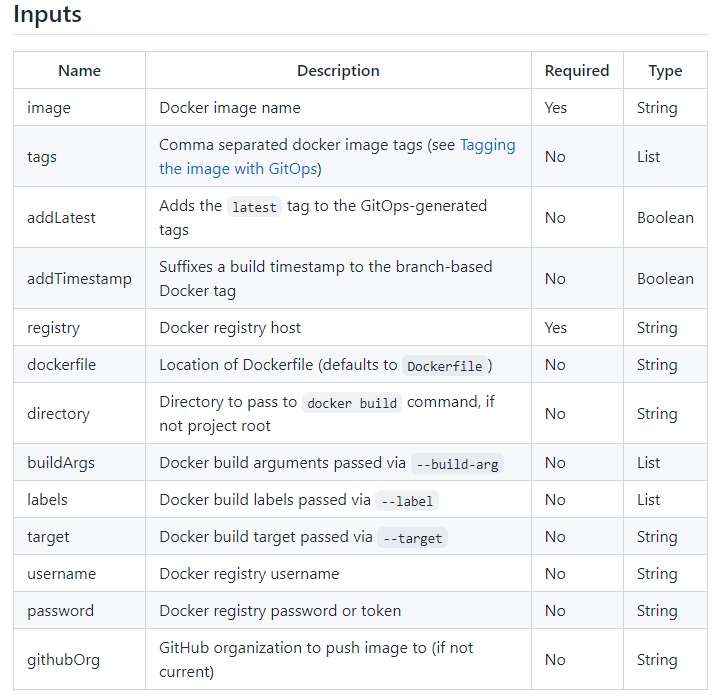Open the Tagging the image with GitOps link

click(337, 157)
